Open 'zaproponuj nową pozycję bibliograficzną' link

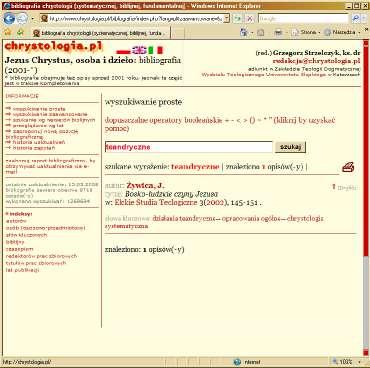click(x=42, y=134)
